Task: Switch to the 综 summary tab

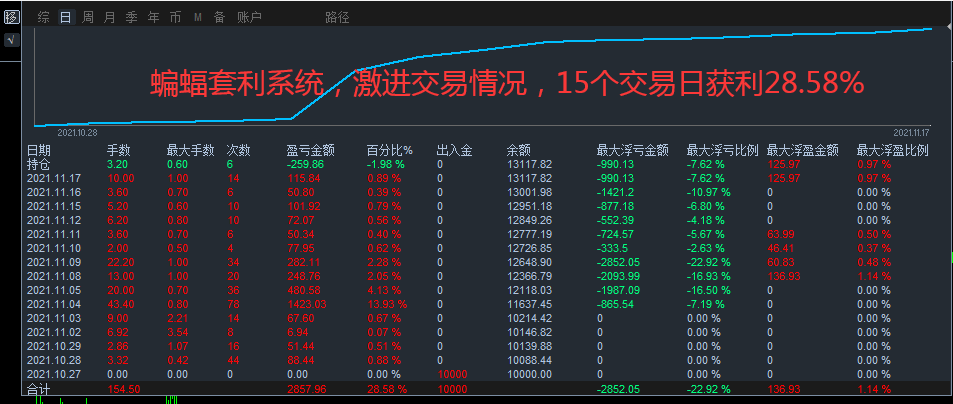Action: [43, 17]
